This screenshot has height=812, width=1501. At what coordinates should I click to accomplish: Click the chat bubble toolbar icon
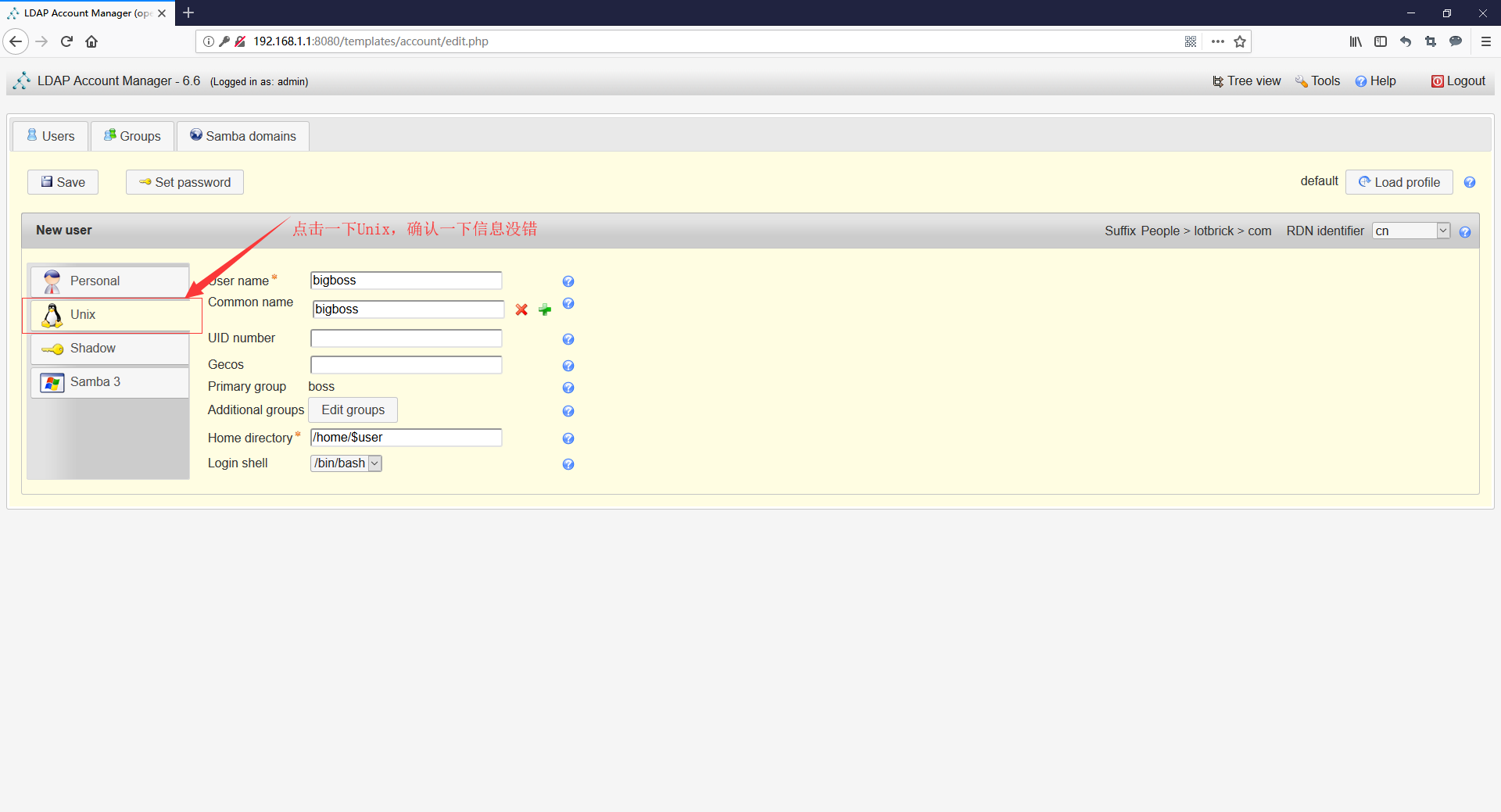(x=1456, y=41)
